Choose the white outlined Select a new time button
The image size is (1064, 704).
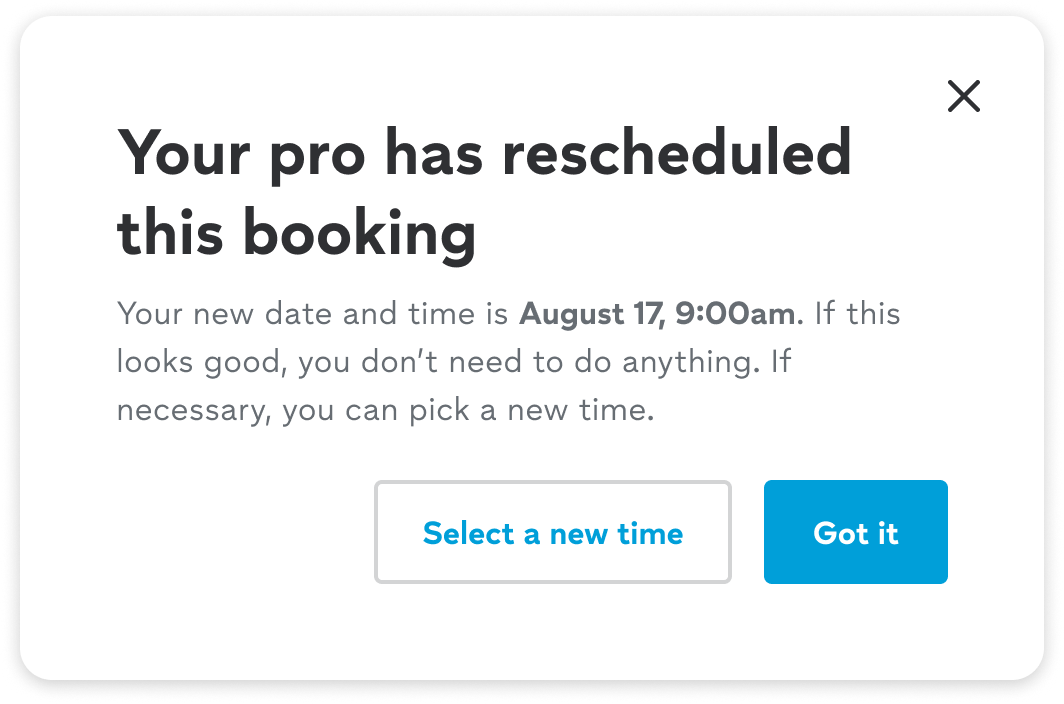click(552, 532)
